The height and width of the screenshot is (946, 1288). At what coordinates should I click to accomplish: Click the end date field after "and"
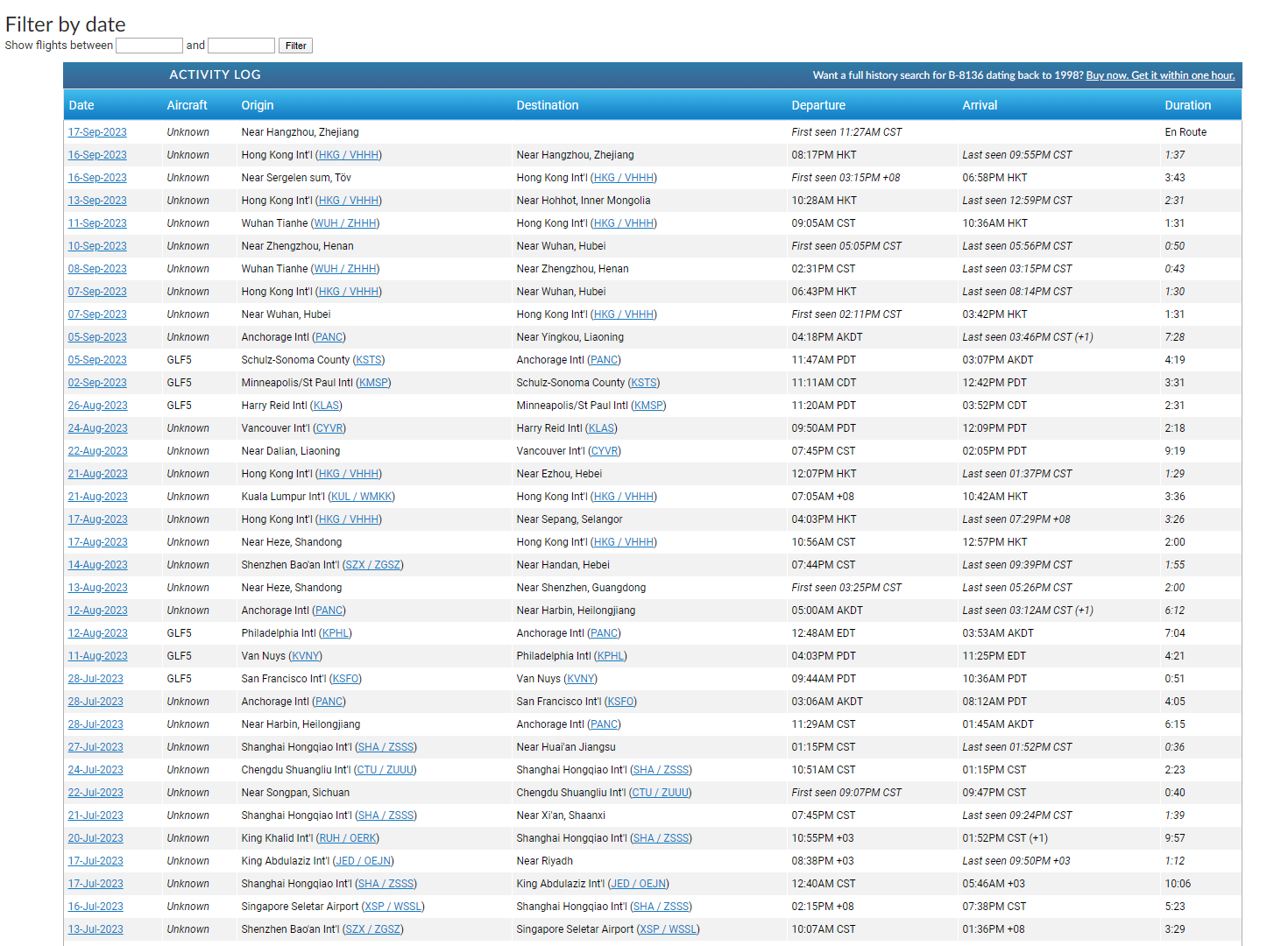point(241,46)
